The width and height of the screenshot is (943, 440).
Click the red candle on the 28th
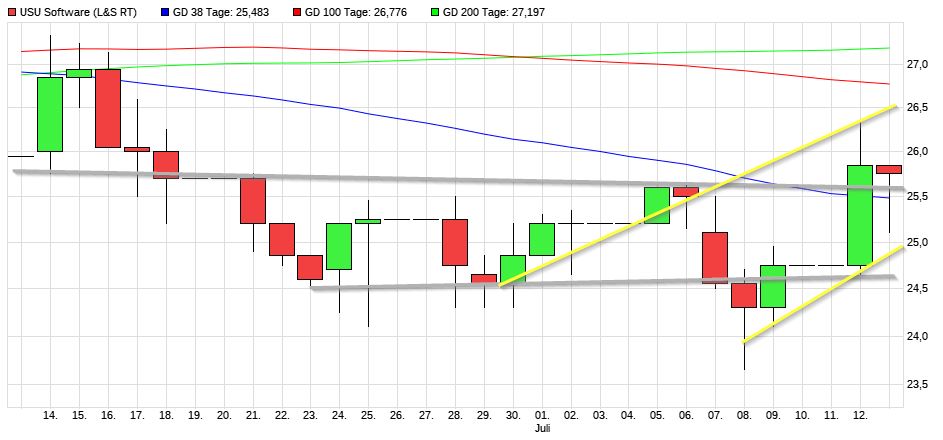coord(455,242)
